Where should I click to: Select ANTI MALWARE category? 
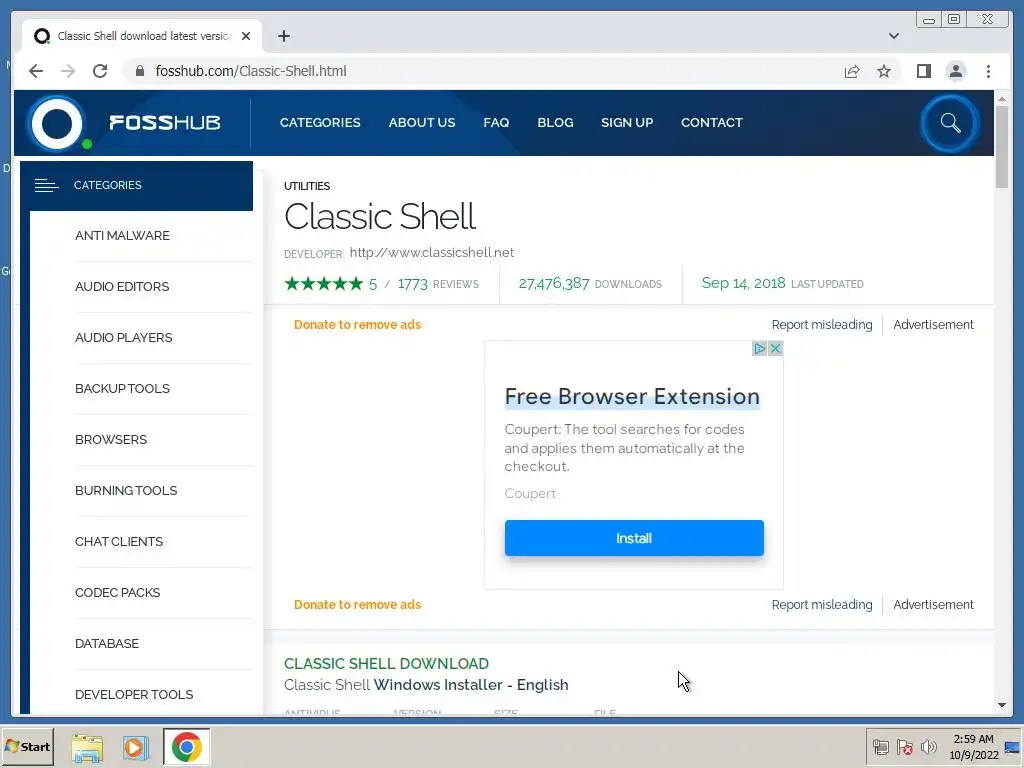[122, 236]
